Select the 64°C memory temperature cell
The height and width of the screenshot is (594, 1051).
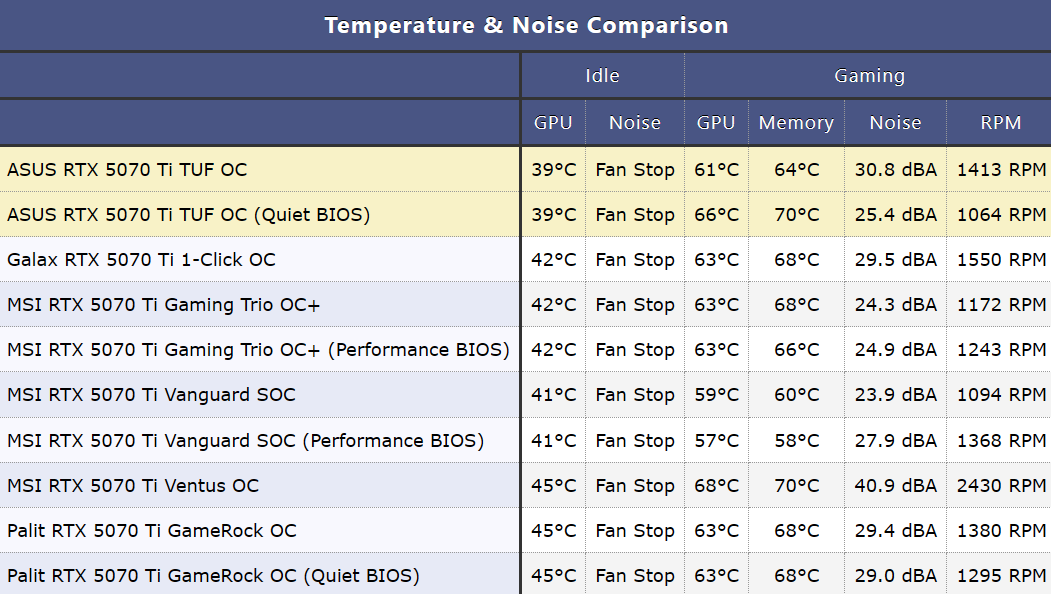pos(796,170)
